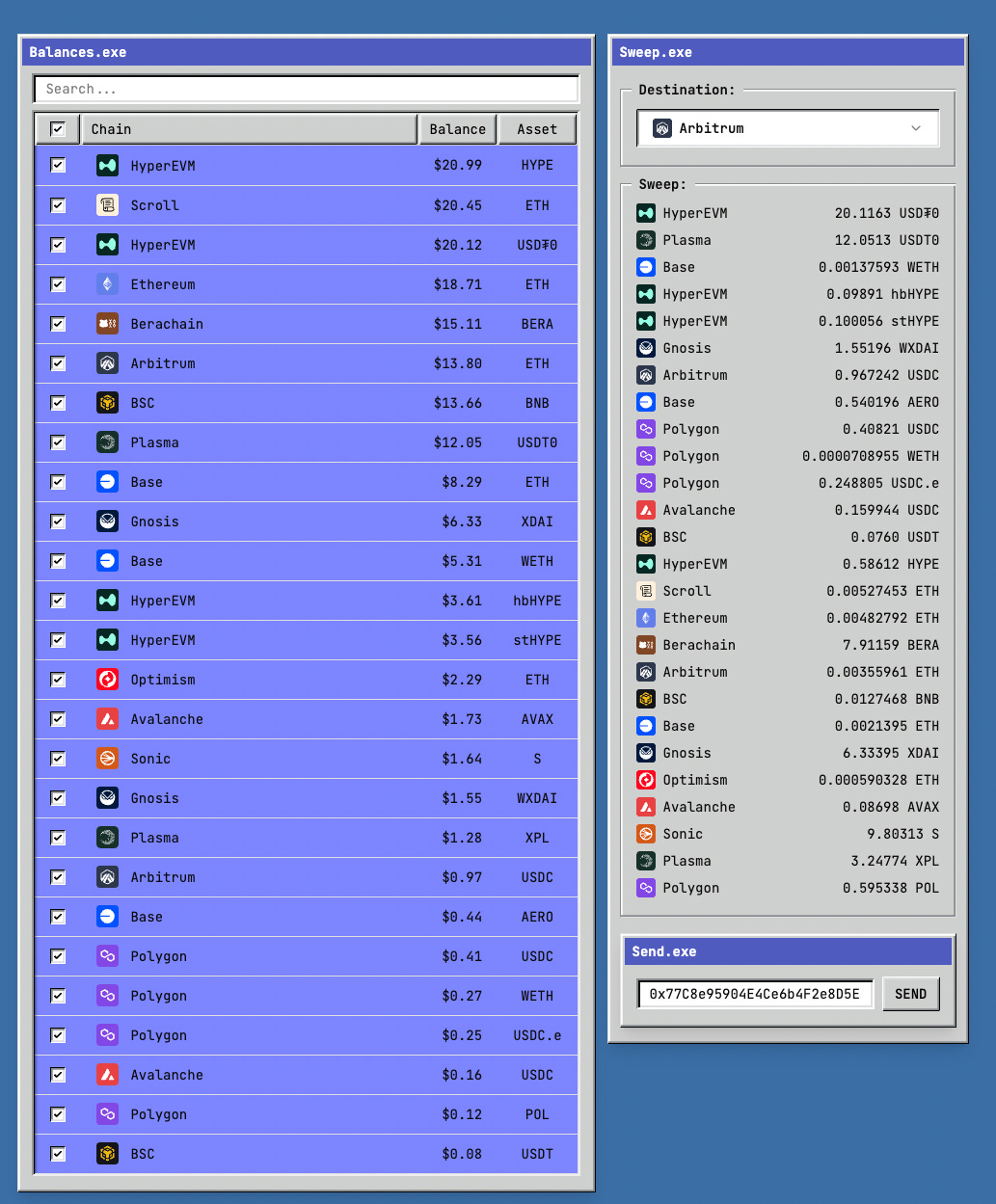Viewport: 996px width, 1204px height.
Task: Click the hbHYPE asset cell
Action: (537, 600)
